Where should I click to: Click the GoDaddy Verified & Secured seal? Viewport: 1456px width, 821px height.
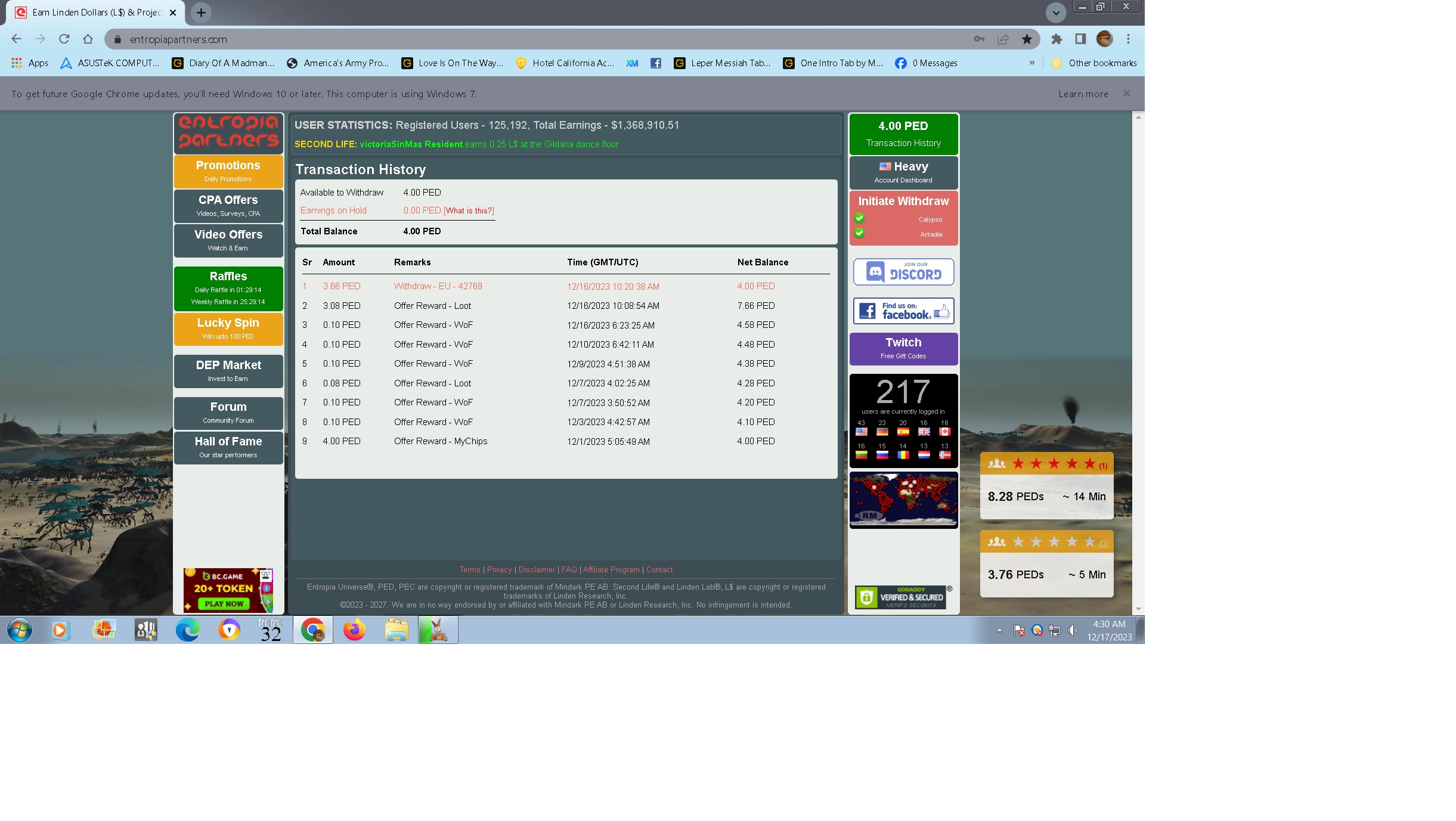click(903, 597)
